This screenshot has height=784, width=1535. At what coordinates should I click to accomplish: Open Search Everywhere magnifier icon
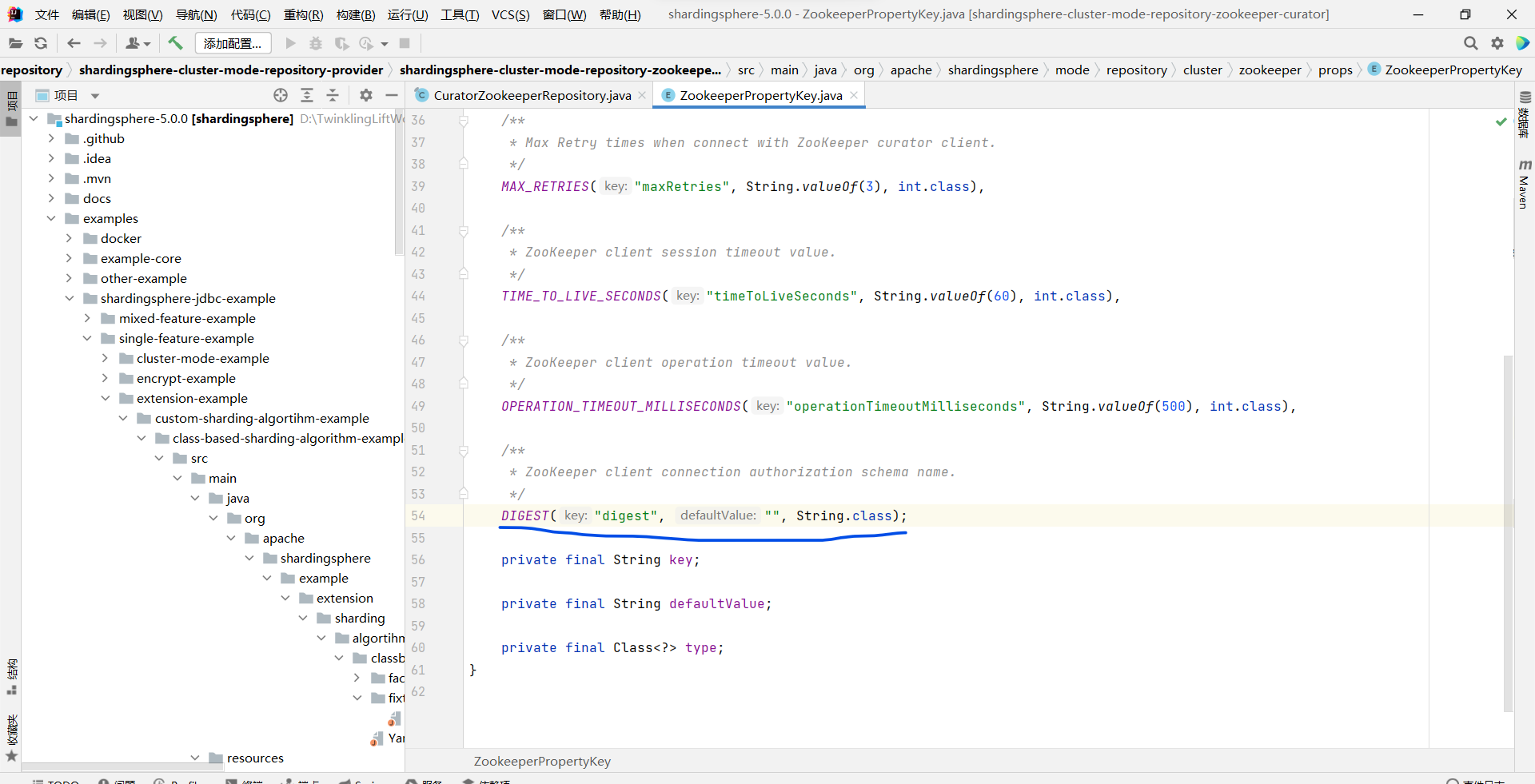pos(1470,43)
